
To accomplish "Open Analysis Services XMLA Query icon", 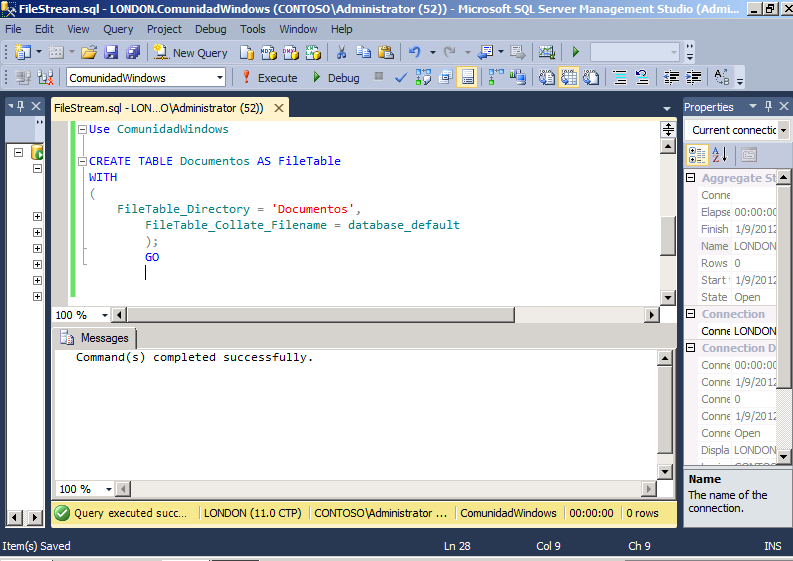I will (x=313, y=52).
